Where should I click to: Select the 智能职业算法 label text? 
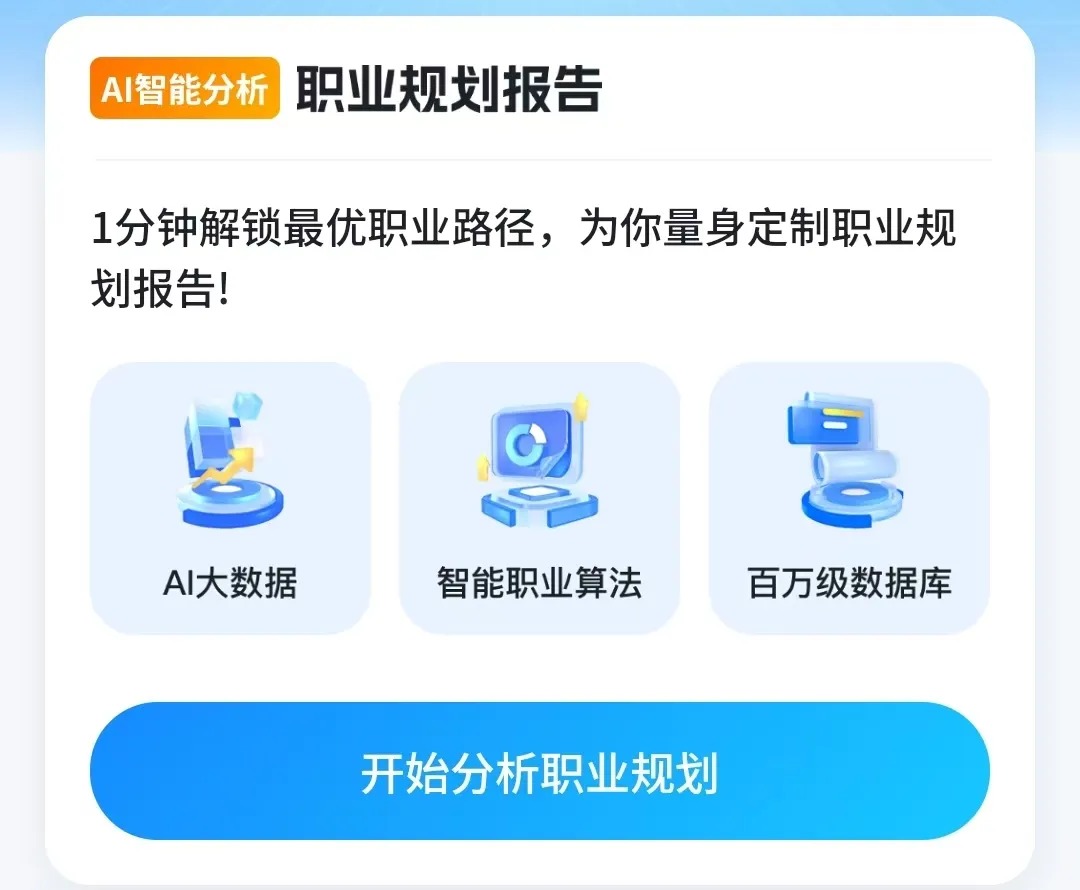[539, 583]
